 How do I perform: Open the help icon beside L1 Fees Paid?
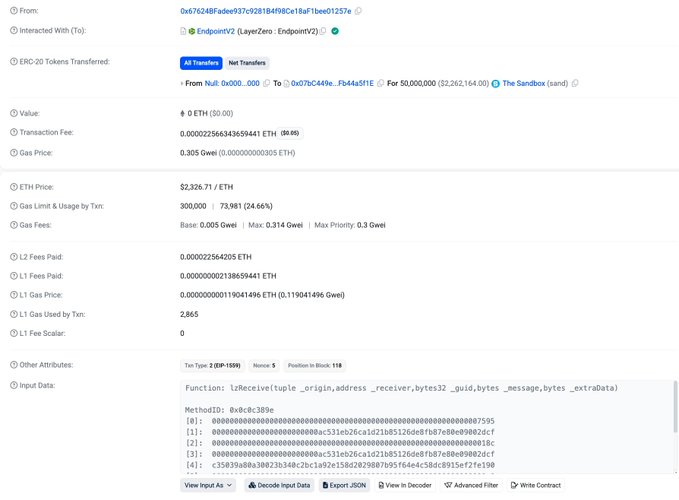14,276
